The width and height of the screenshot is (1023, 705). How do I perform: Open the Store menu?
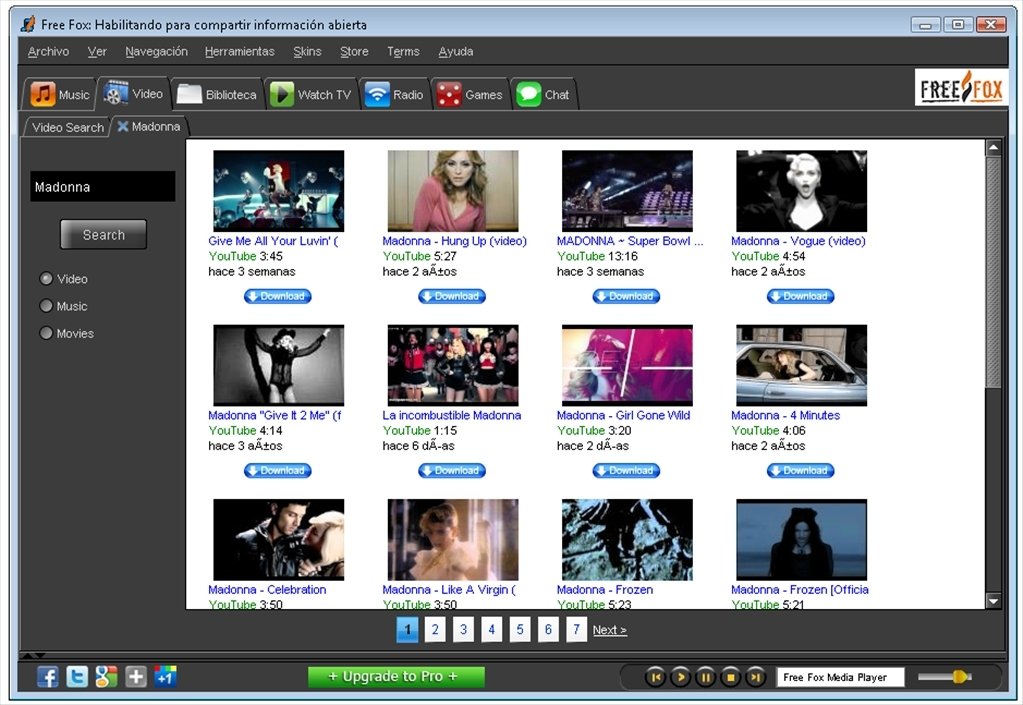[x=354, y=52]
